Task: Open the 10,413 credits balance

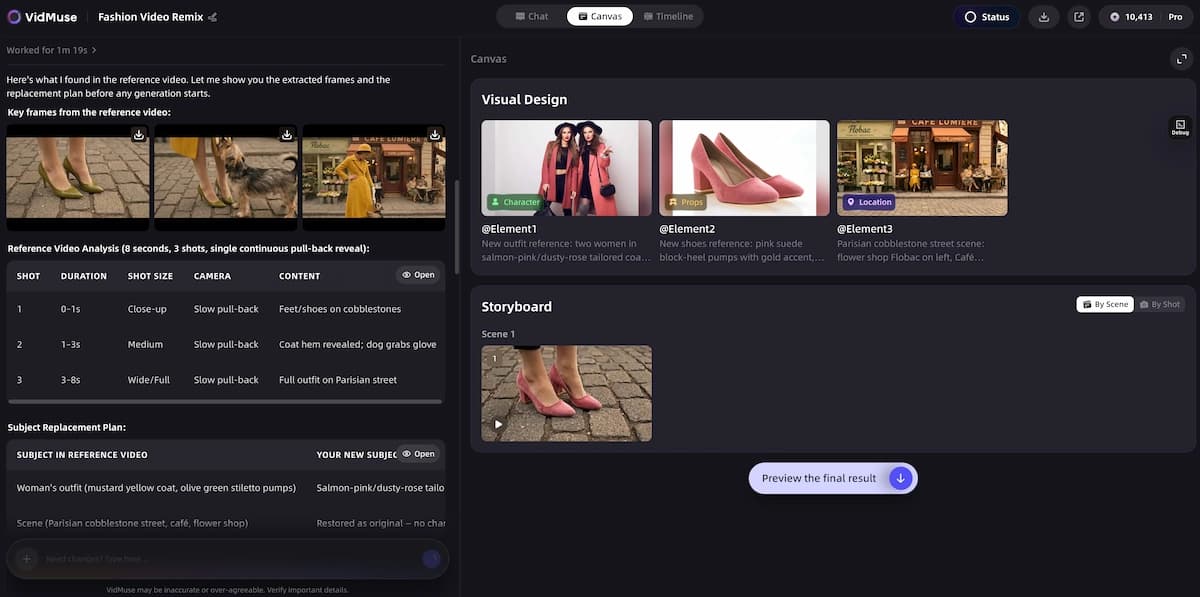Action: click(x=1131, y=17)
